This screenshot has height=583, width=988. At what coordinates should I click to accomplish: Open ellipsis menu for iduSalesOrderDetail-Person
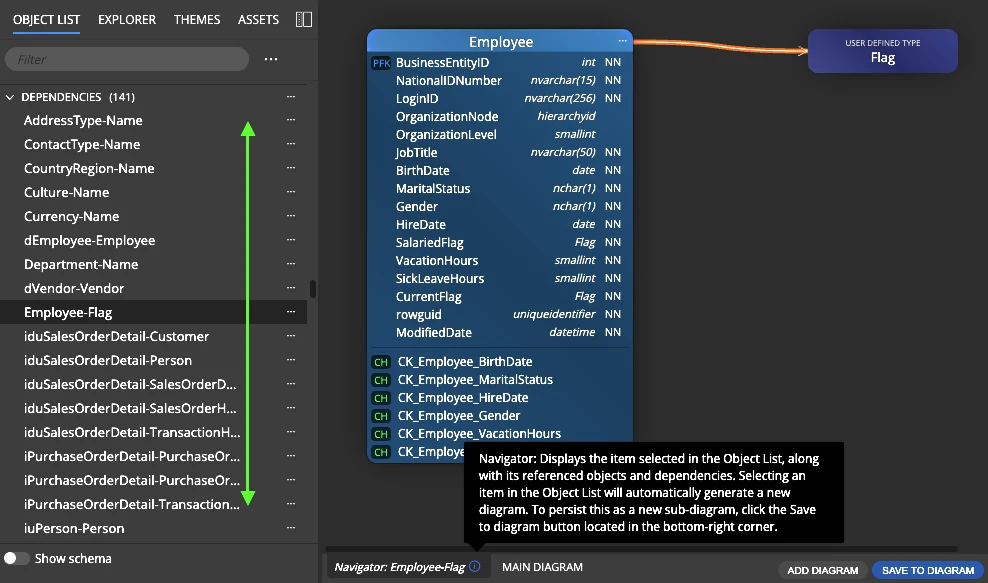[290, 359]
